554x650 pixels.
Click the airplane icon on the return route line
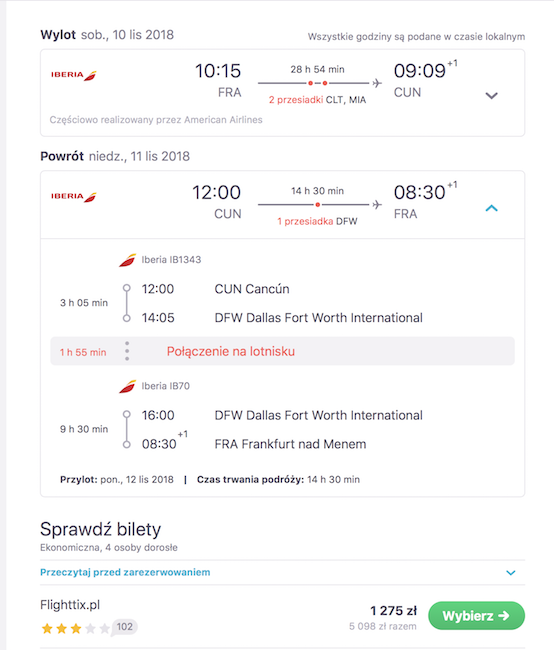point(377,205)
